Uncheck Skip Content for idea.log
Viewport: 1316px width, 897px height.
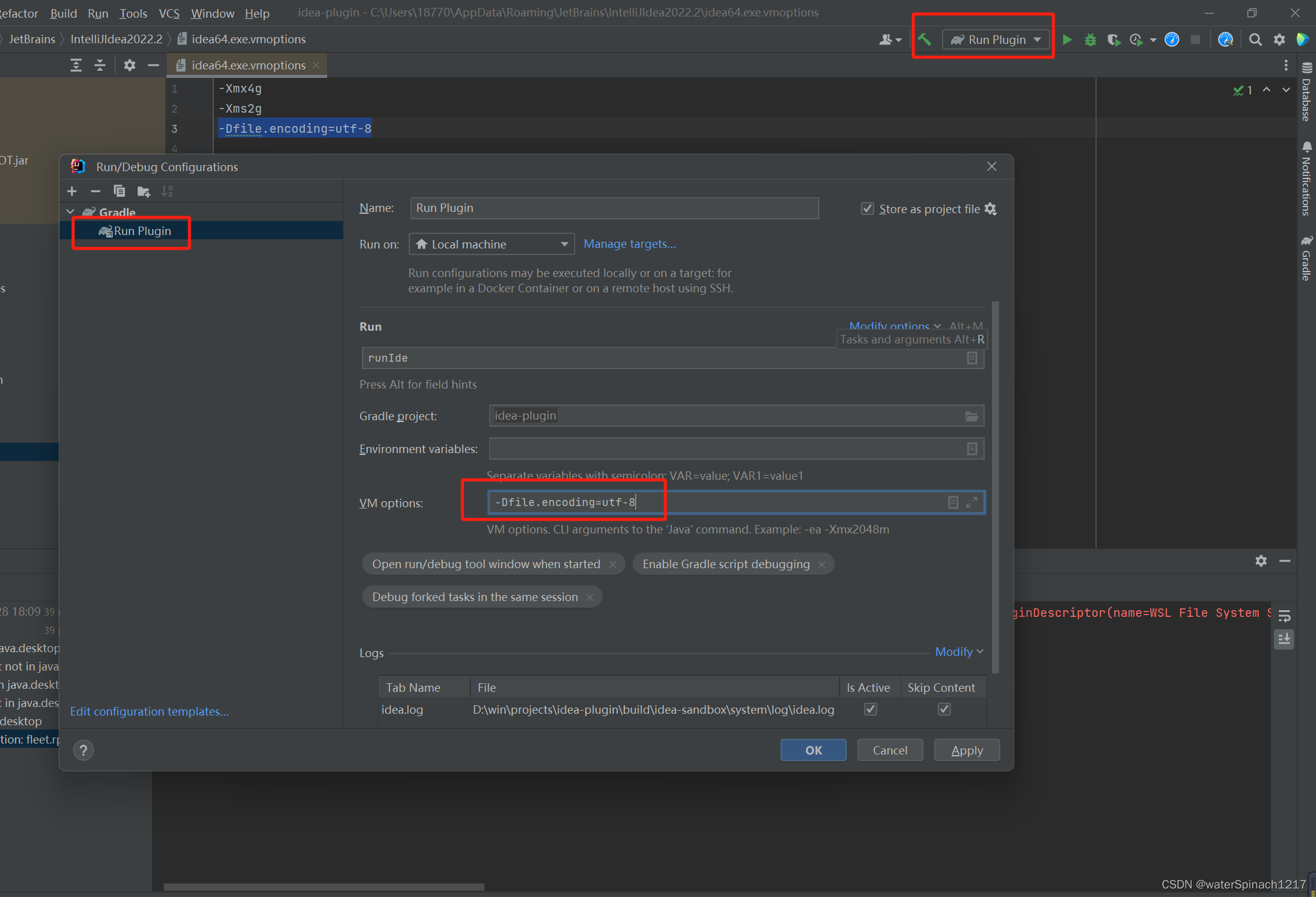(944, 709)
